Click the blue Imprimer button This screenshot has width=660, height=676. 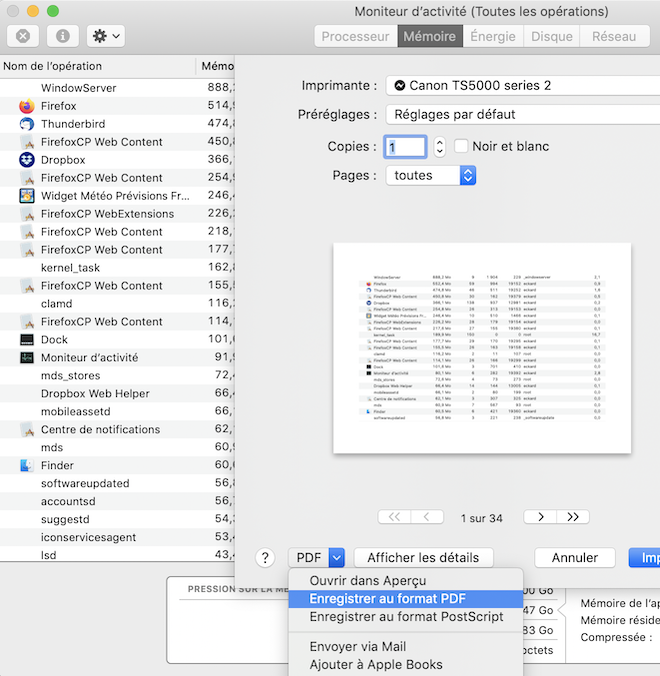click(x=644, y=558)
